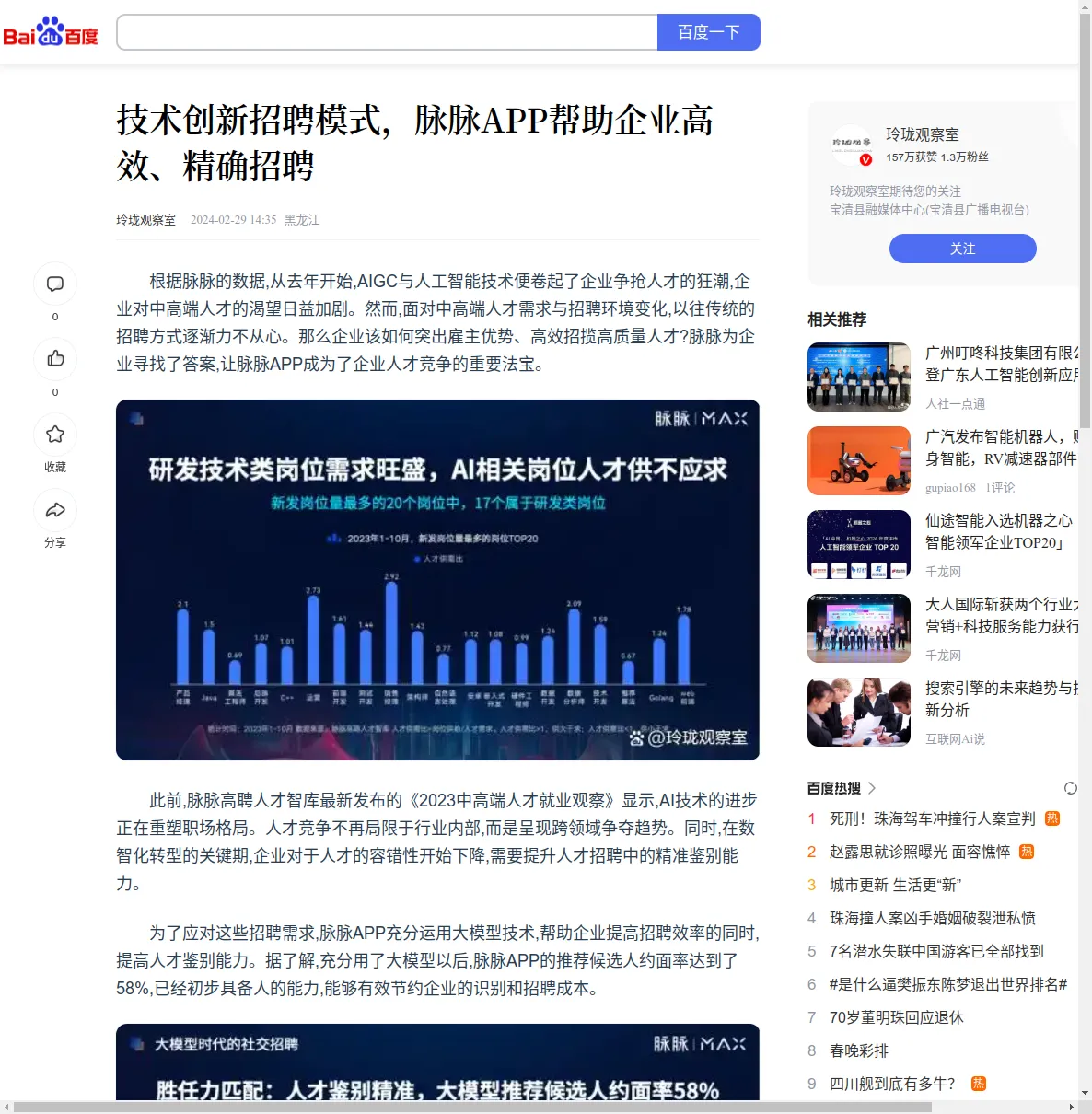Follow author with the 关注 button

point(963,249)
